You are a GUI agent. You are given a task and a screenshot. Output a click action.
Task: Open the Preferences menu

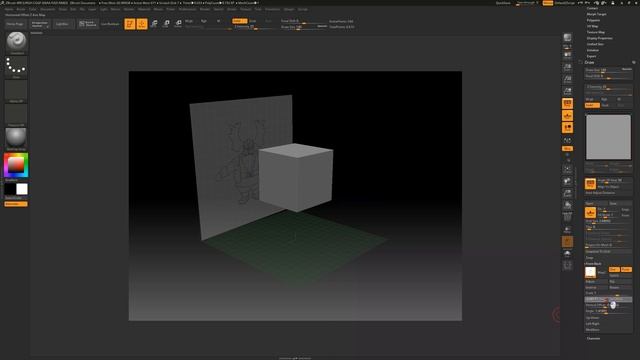187,9
